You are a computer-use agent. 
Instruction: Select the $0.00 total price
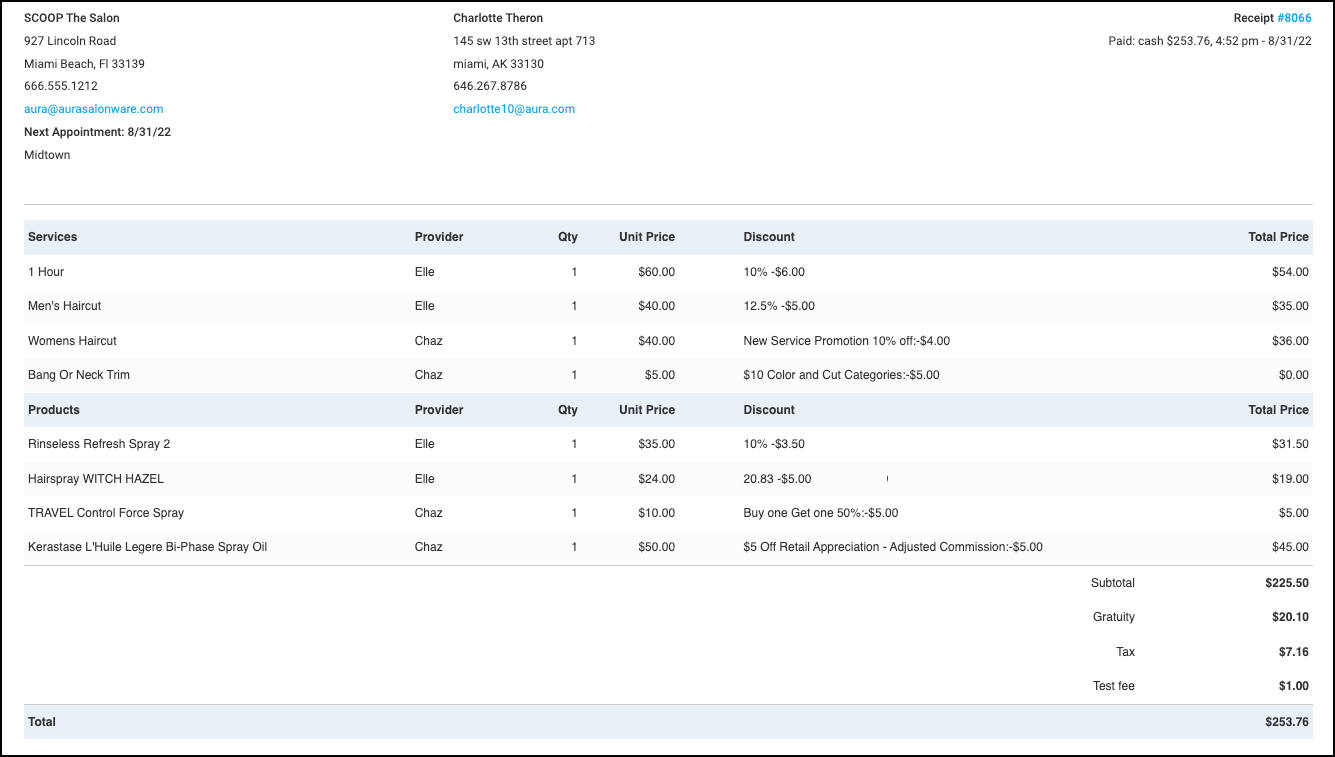tap(1293, 375)
